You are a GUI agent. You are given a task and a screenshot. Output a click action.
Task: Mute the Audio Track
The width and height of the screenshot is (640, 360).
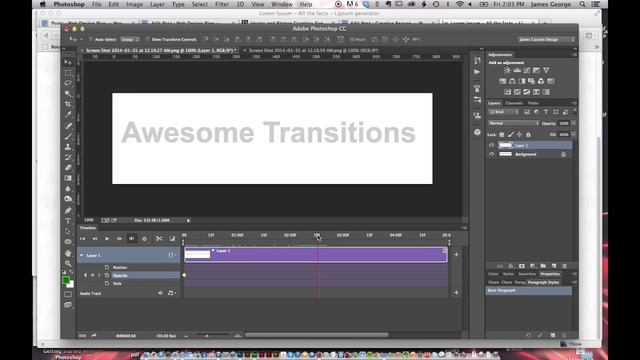[x=160, y=293]
